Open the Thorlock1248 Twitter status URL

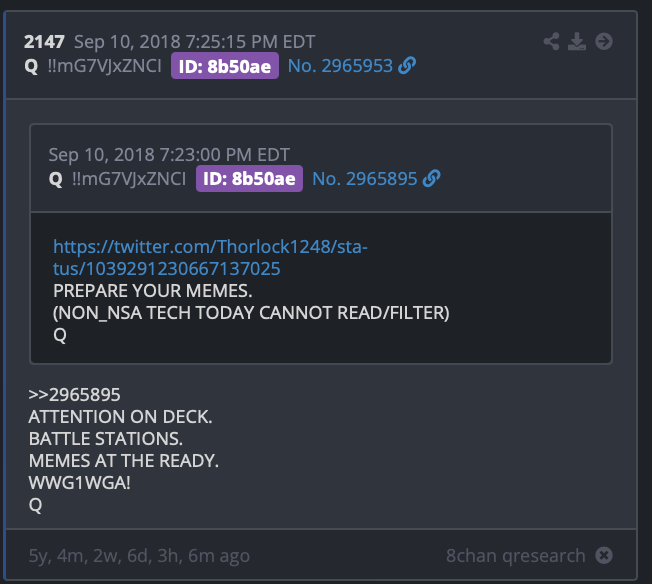point(210,257)
